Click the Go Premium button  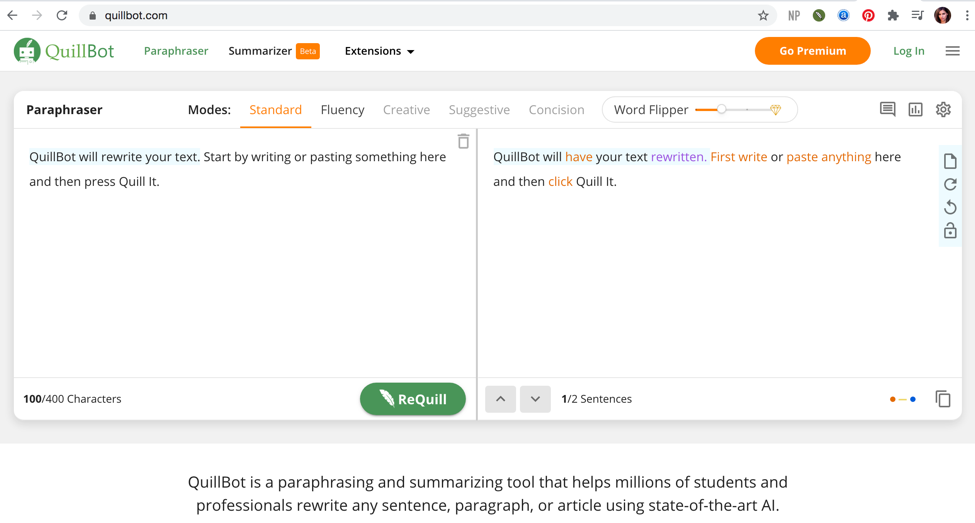click(812, 51)
